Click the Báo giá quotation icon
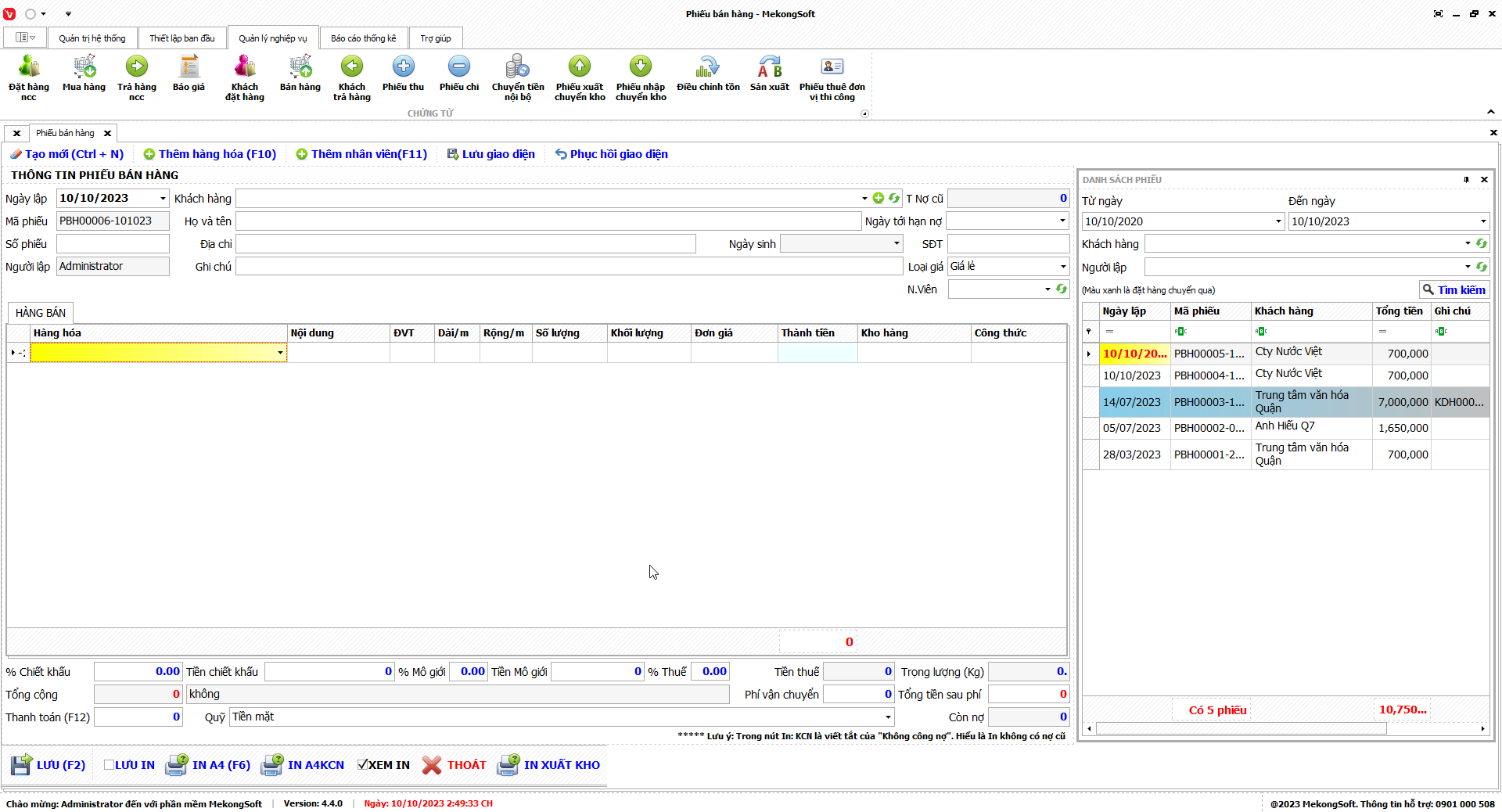Viewport: 1502px width, 812px height. coord(189,69)
